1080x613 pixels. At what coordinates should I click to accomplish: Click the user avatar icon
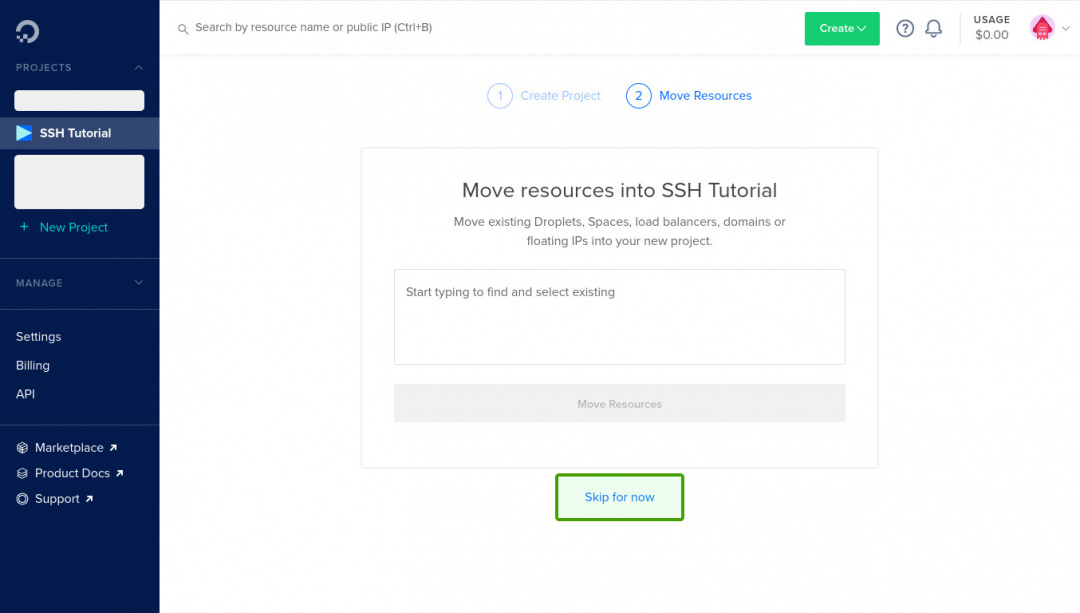[1042, 28]
